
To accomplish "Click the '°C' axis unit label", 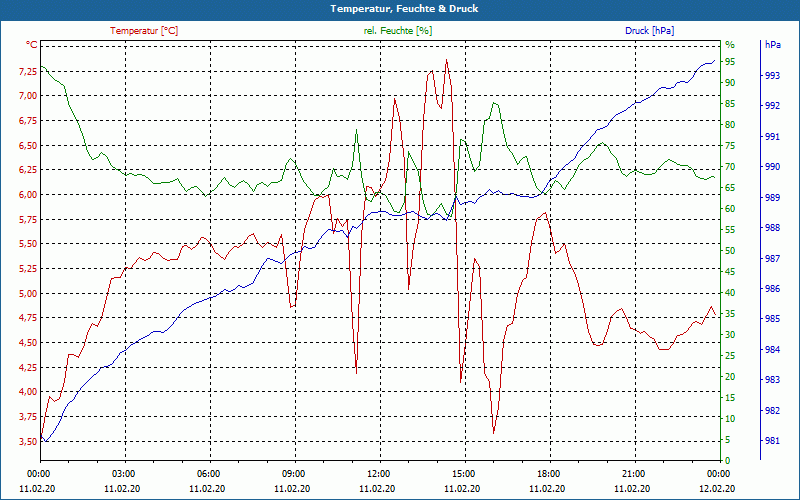I will pyautogui.click(x=32, y=45).
